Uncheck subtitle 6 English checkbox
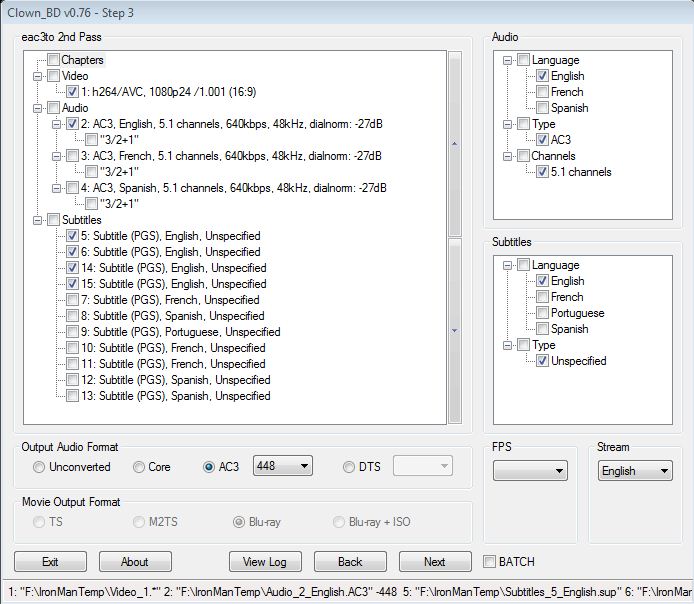694x604 pixels. pyautogui.click(x=72, y=251)
